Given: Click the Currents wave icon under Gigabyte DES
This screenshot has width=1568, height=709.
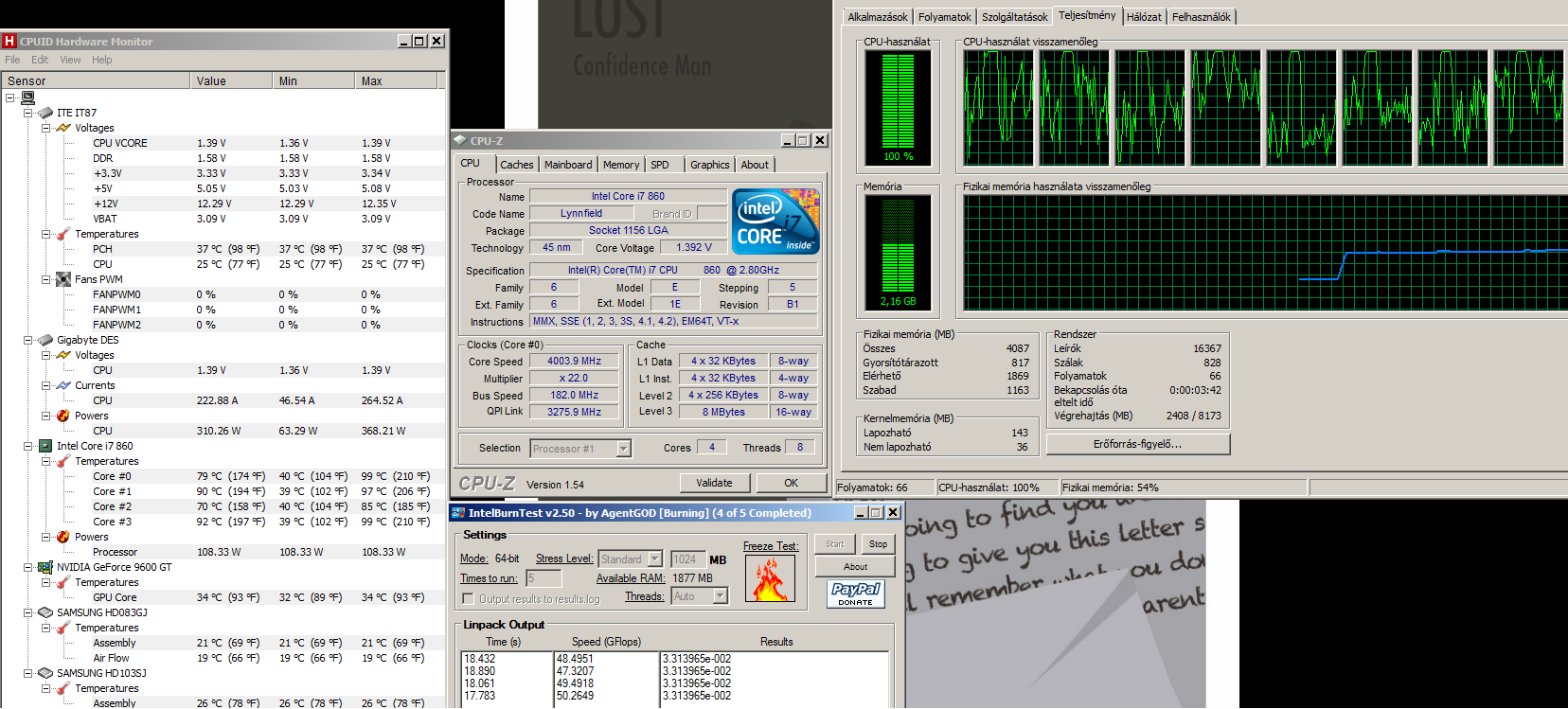Looking at the screenshot, I should [x=63, y=385].
